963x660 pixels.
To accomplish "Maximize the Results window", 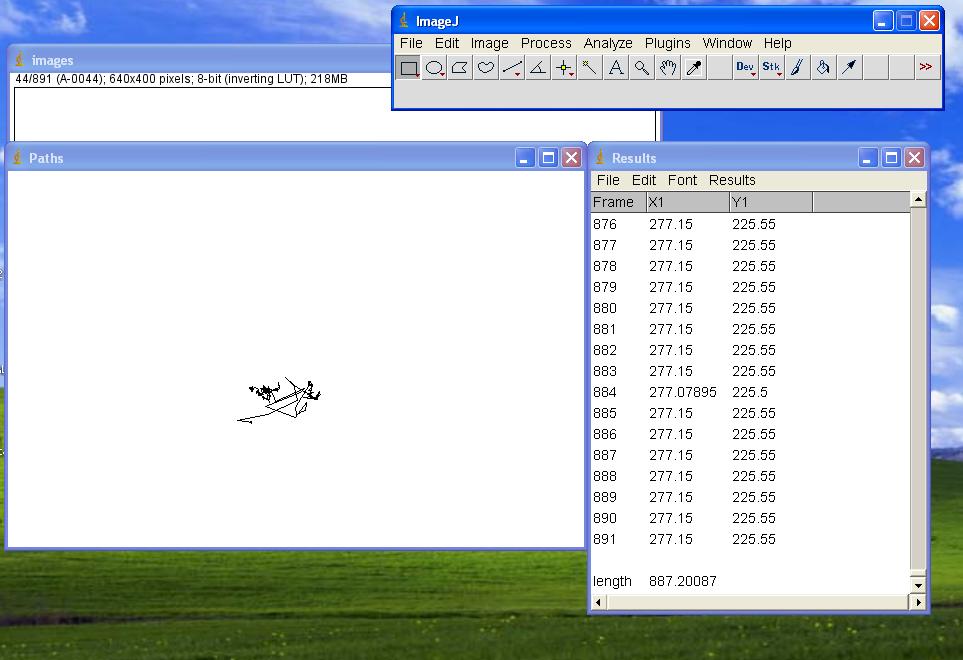I will [891, 158].
